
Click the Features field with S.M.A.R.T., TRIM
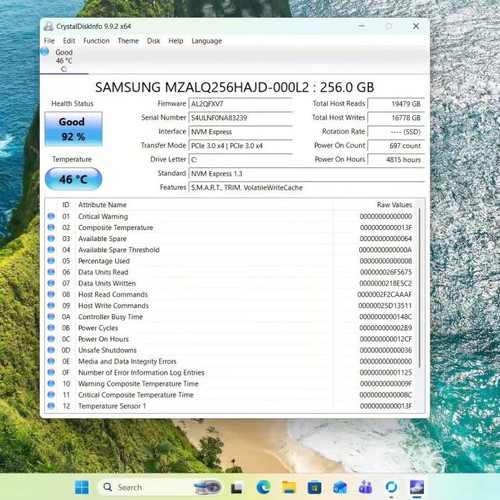click(x=307, y=187)
